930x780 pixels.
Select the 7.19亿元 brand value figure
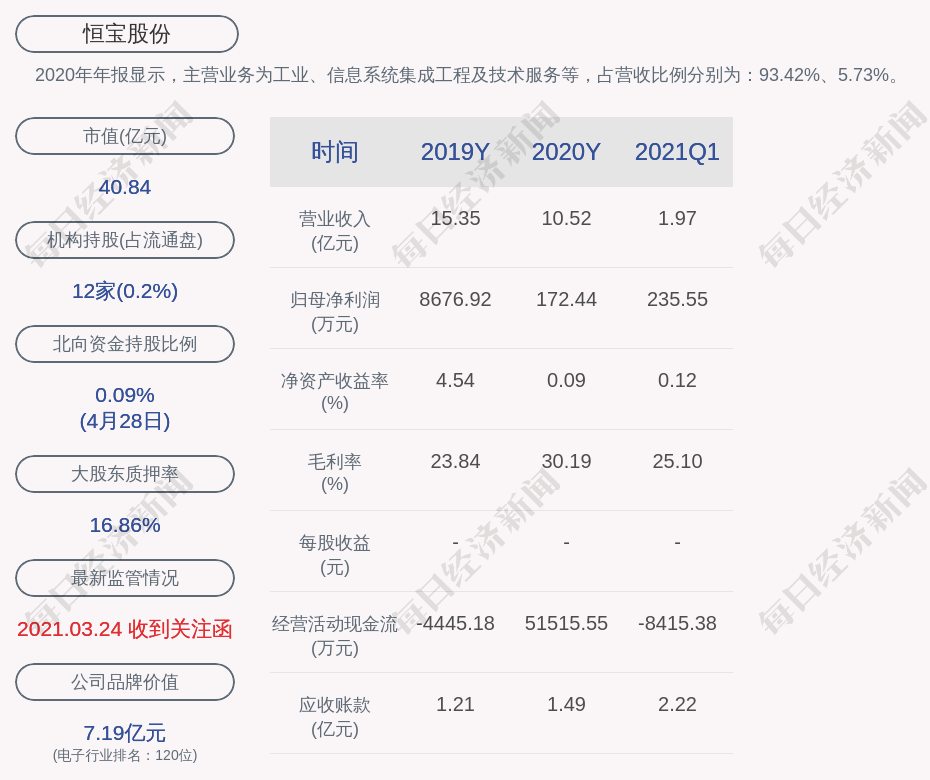(125, 733)
